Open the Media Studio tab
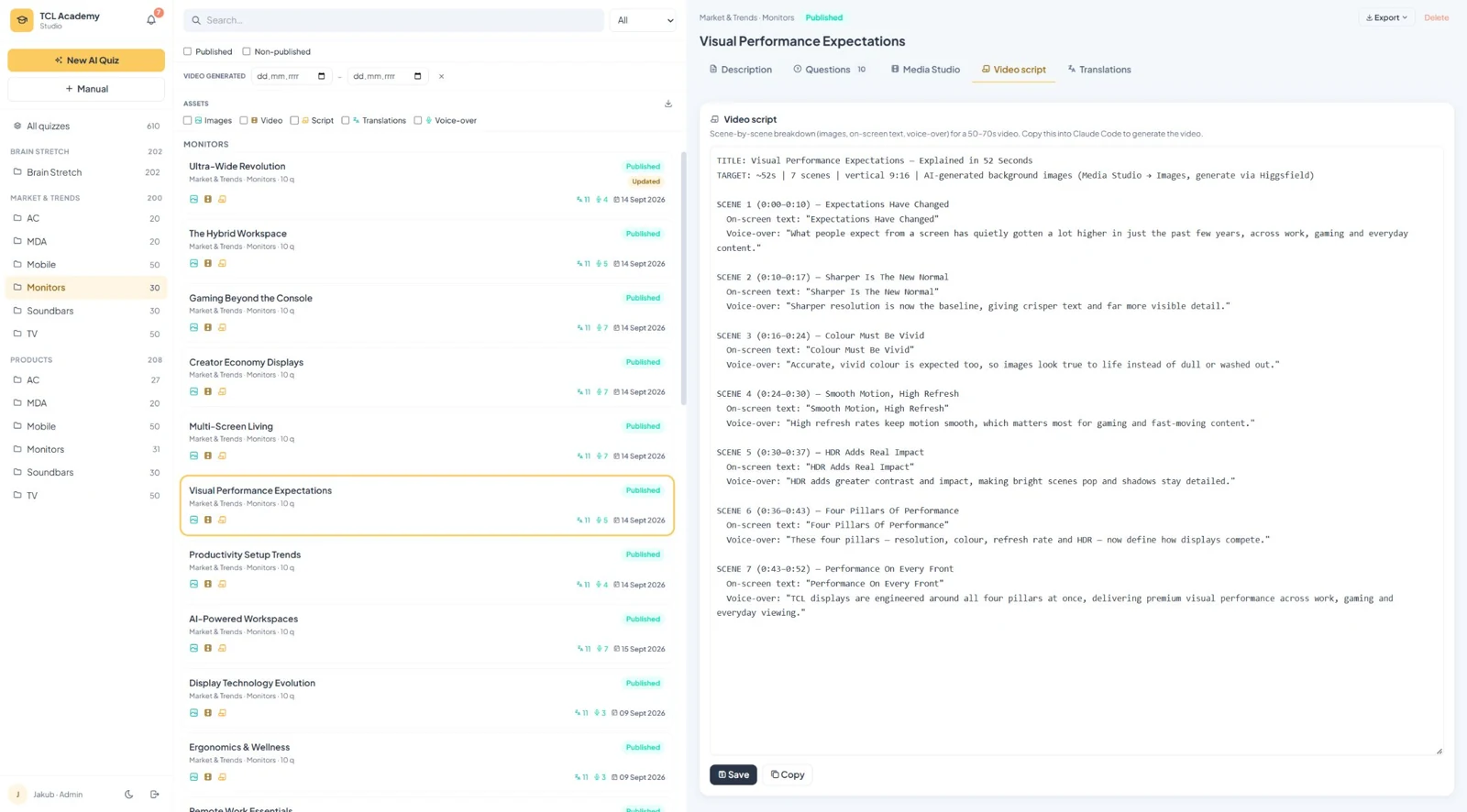 925,70
